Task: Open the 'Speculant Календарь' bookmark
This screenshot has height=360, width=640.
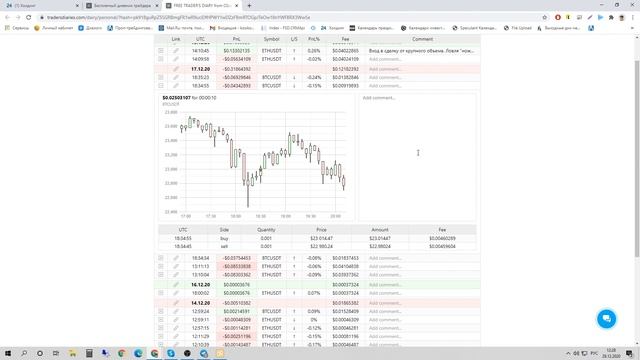Action: (474, 28)
